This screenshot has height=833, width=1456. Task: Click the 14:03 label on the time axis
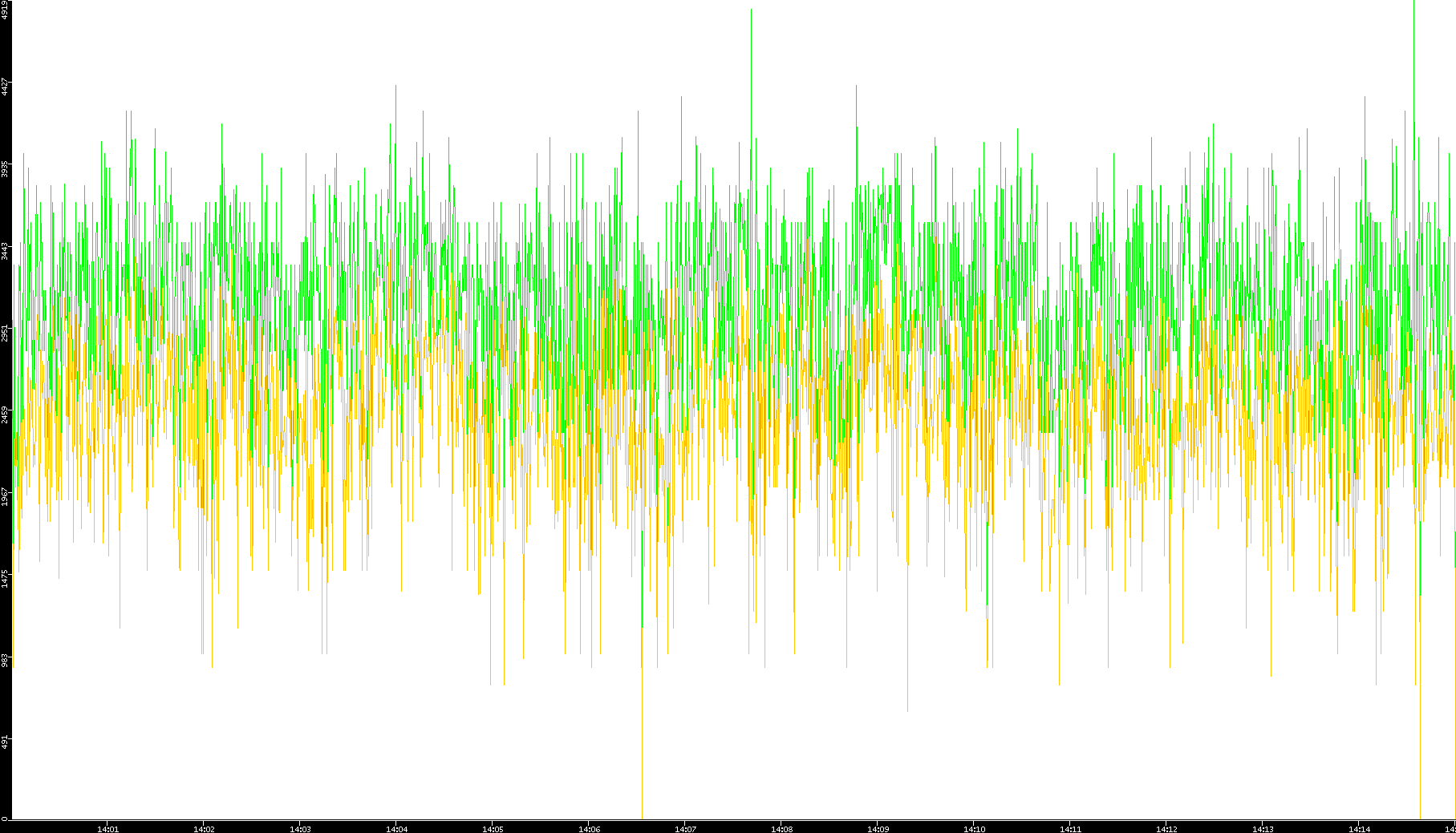[x=300, y=829]
